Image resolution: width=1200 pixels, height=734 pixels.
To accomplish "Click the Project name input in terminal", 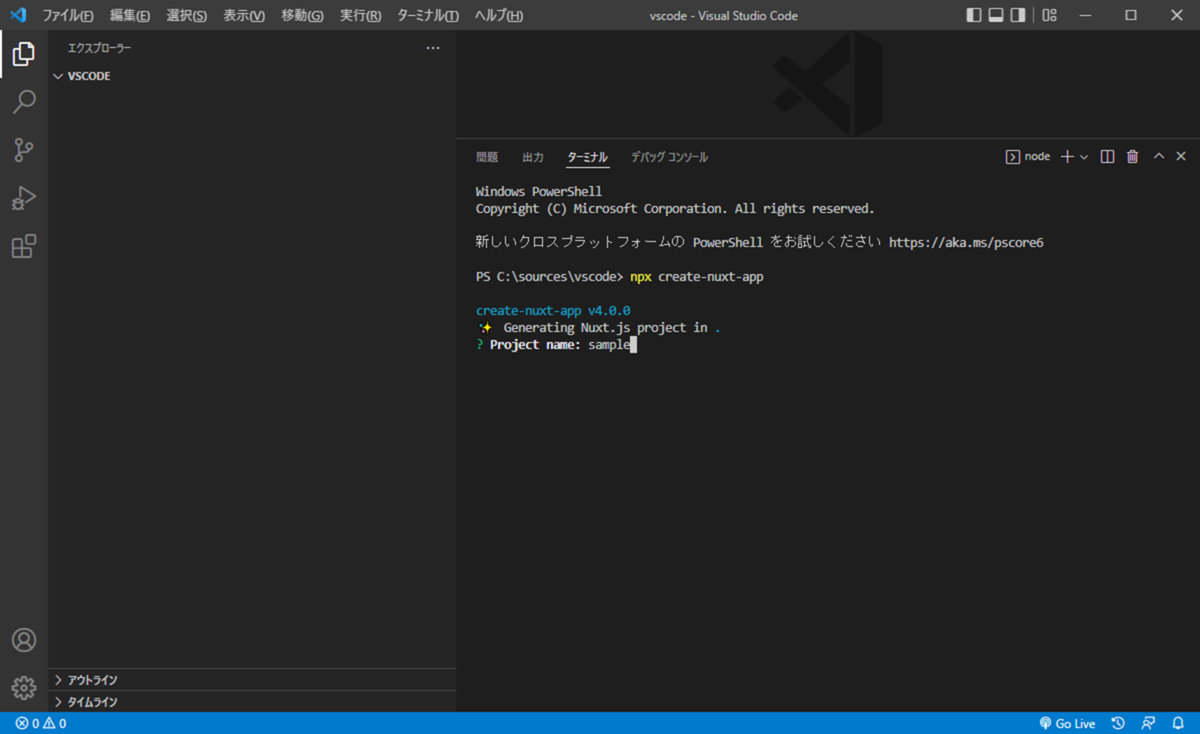I will point(612,345).
